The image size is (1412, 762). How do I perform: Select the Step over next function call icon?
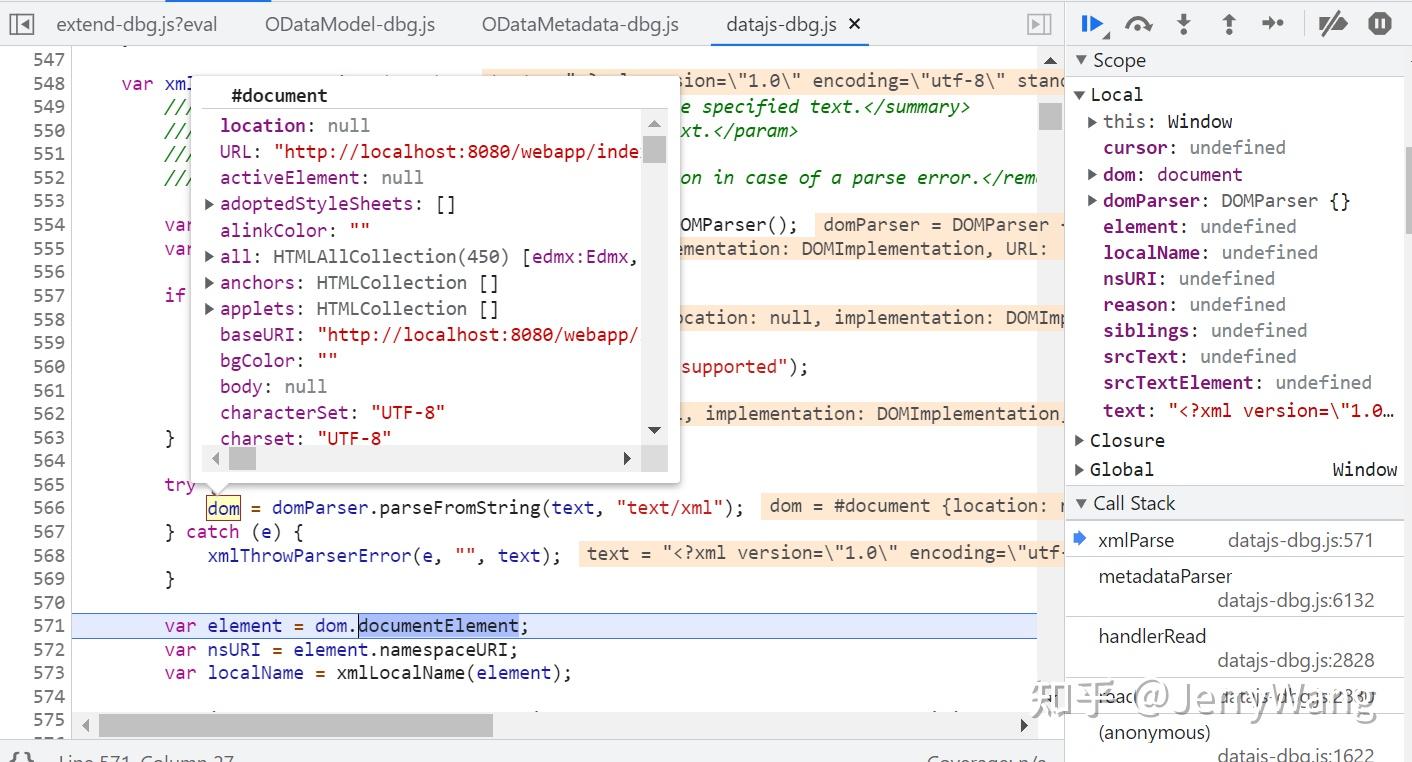pyautogui.click(x=1138, y=24)
